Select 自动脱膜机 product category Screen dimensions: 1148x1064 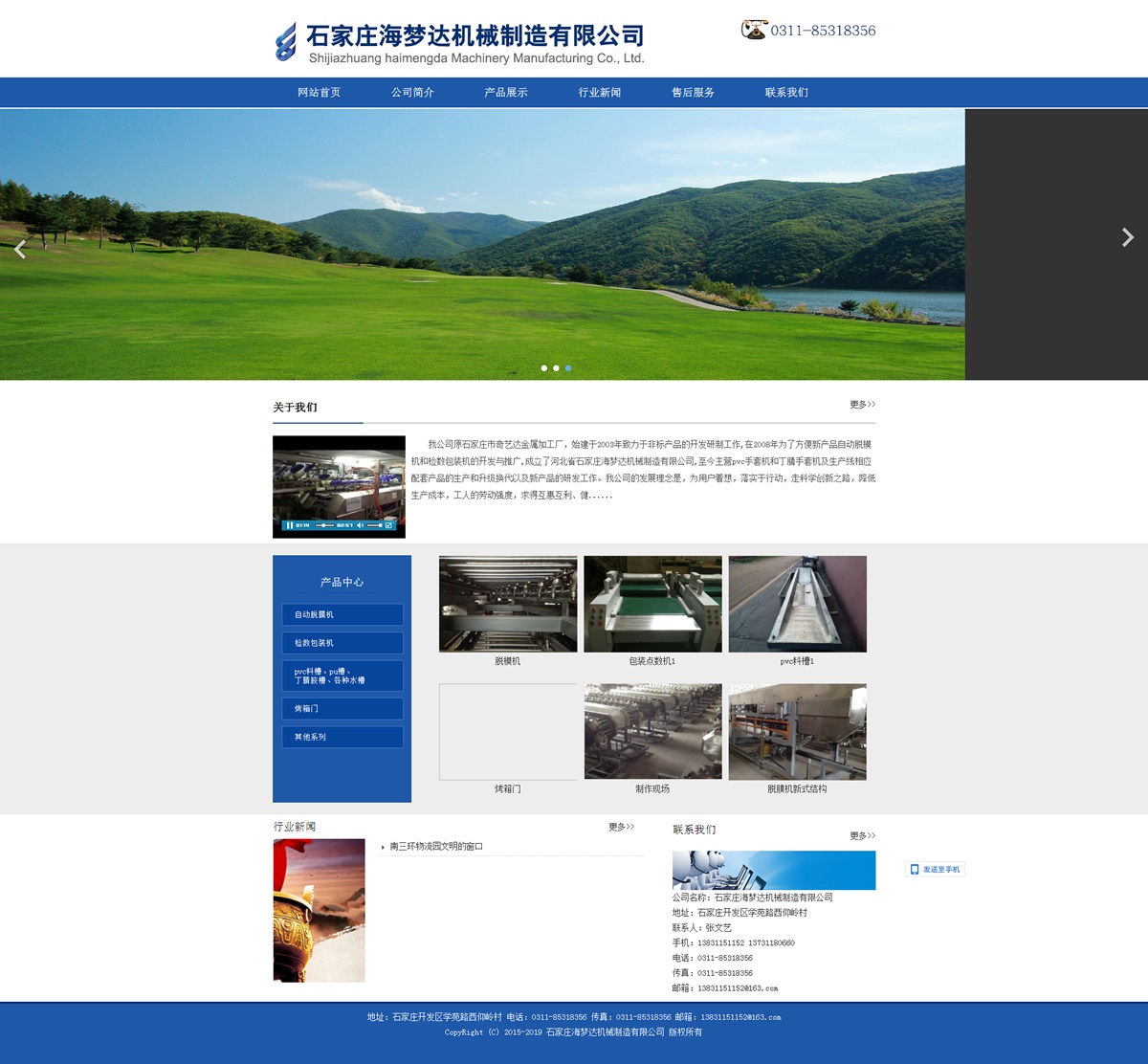click(x=342, y=614)
